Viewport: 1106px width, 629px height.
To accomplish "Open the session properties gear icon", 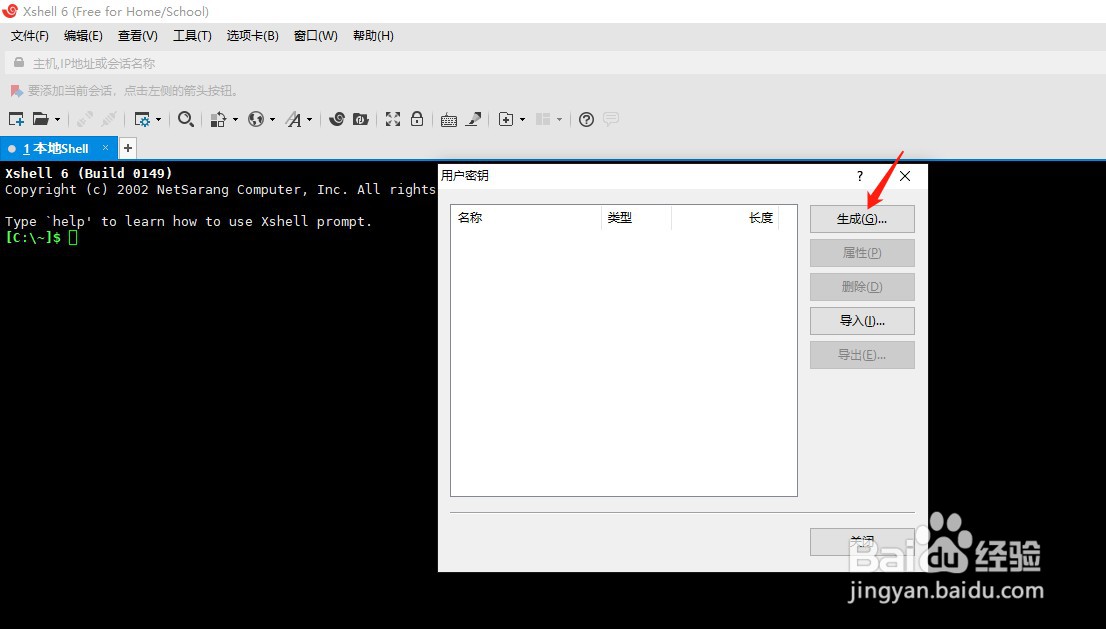I will click(143, 119).
